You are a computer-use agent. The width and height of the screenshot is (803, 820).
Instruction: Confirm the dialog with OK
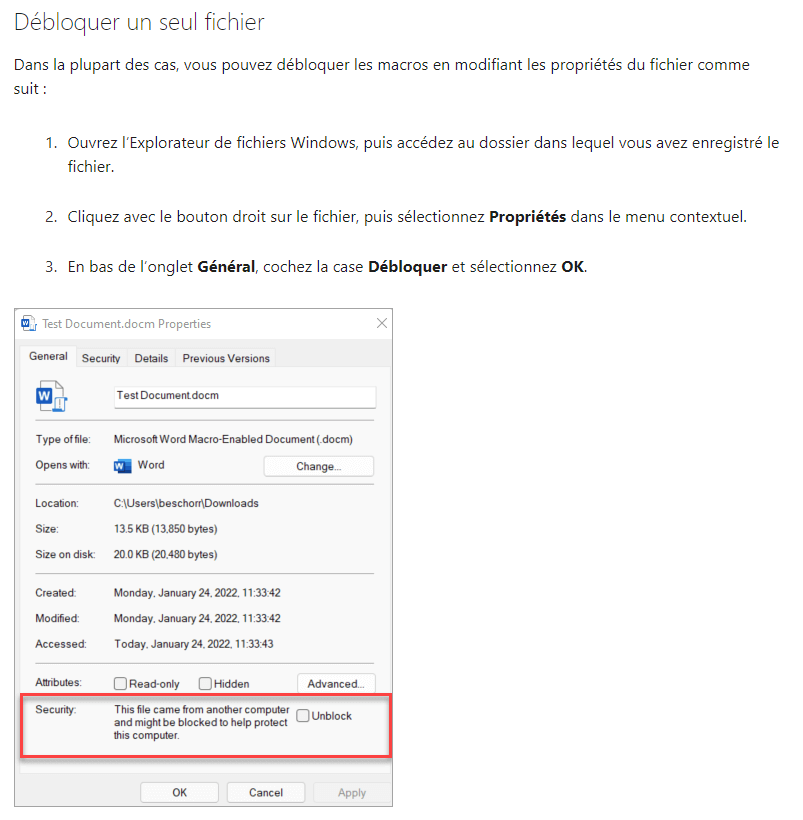179,792
